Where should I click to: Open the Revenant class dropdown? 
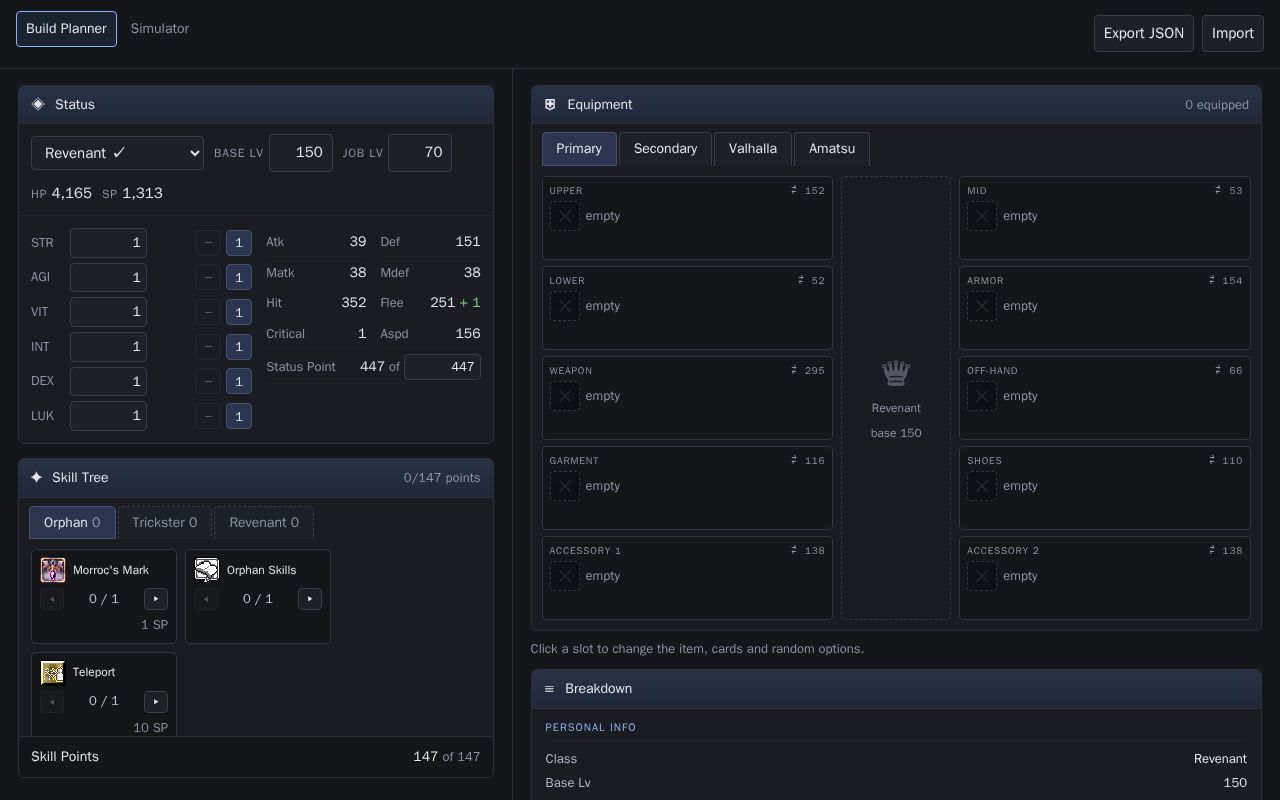117,153
